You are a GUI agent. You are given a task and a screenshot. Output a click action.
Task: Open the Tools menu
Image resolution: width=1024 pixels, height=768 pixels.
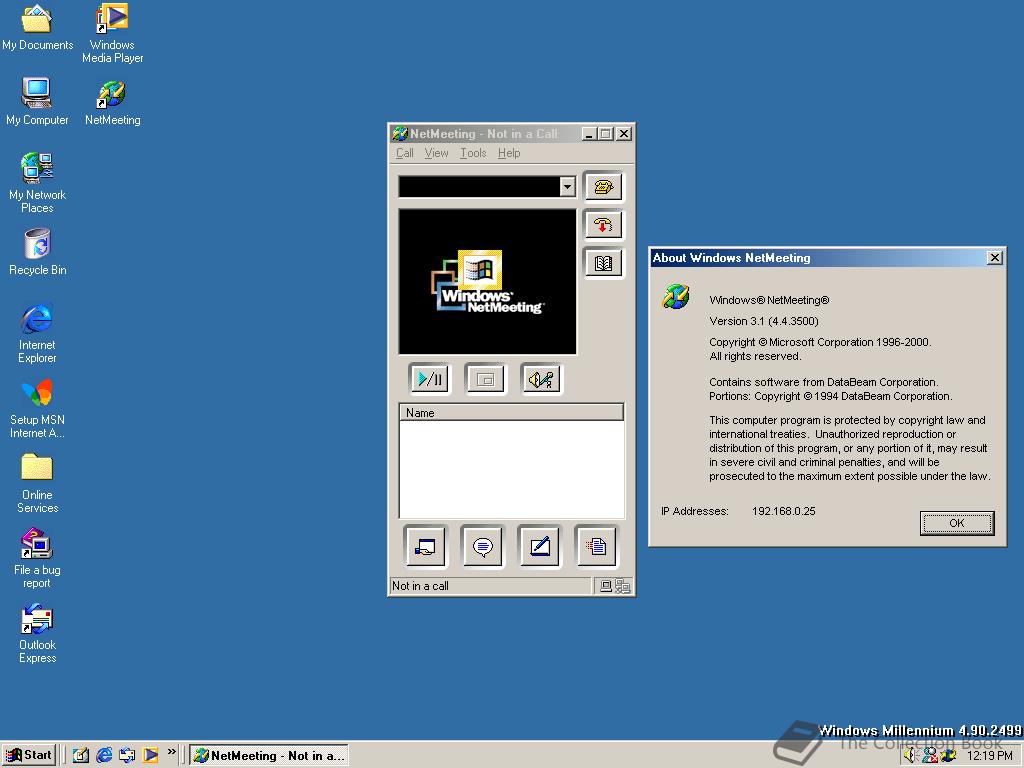[473, 153]
